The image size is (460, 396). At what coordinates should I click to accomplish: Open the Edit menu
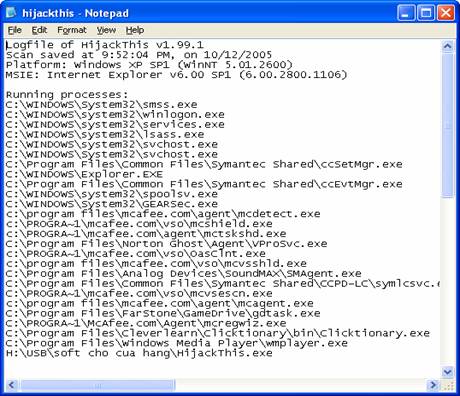[x=39, y=30]
